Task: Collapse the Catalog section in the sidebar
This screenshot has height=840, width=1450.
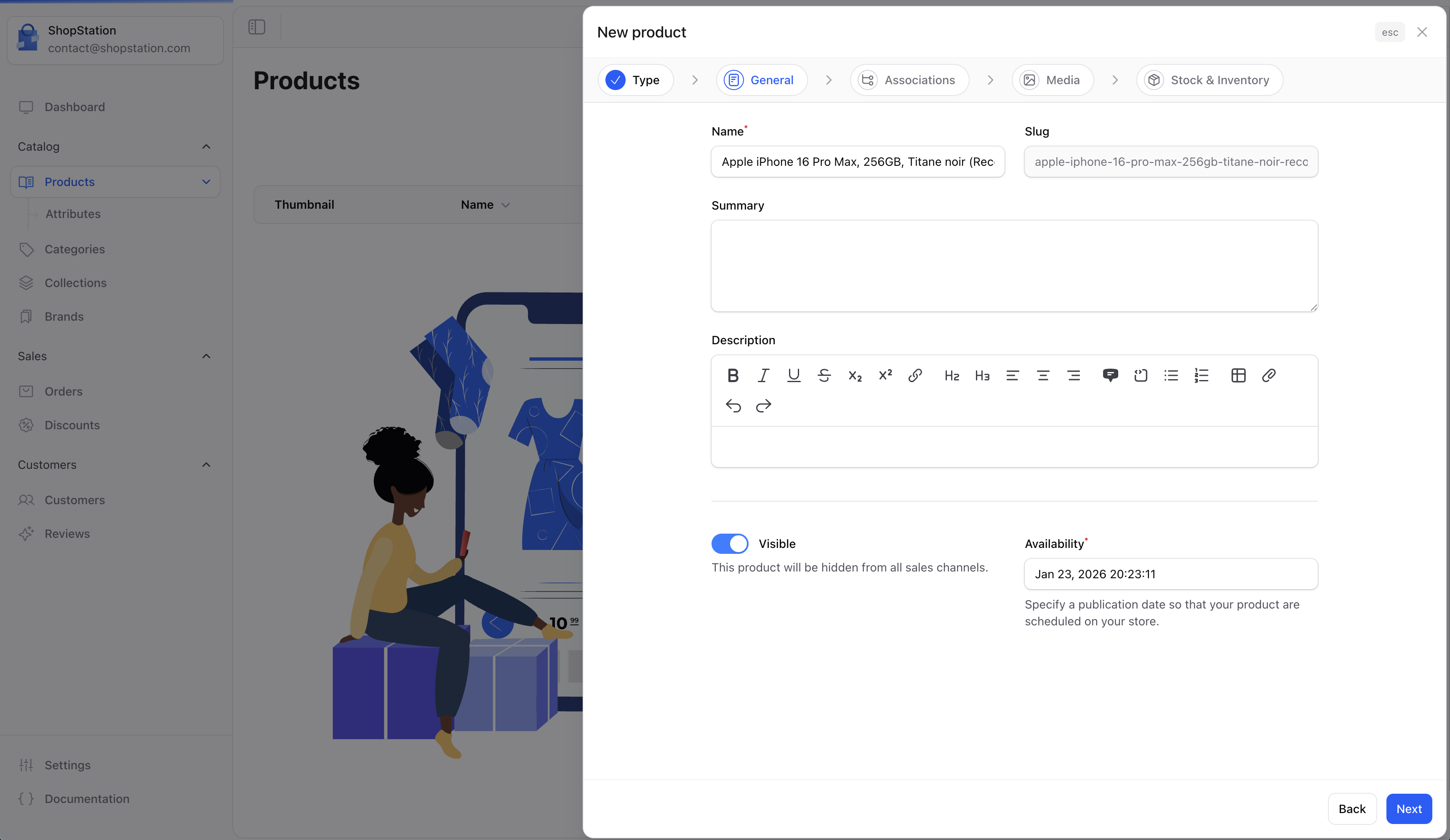Action: [x=206, y=147]
